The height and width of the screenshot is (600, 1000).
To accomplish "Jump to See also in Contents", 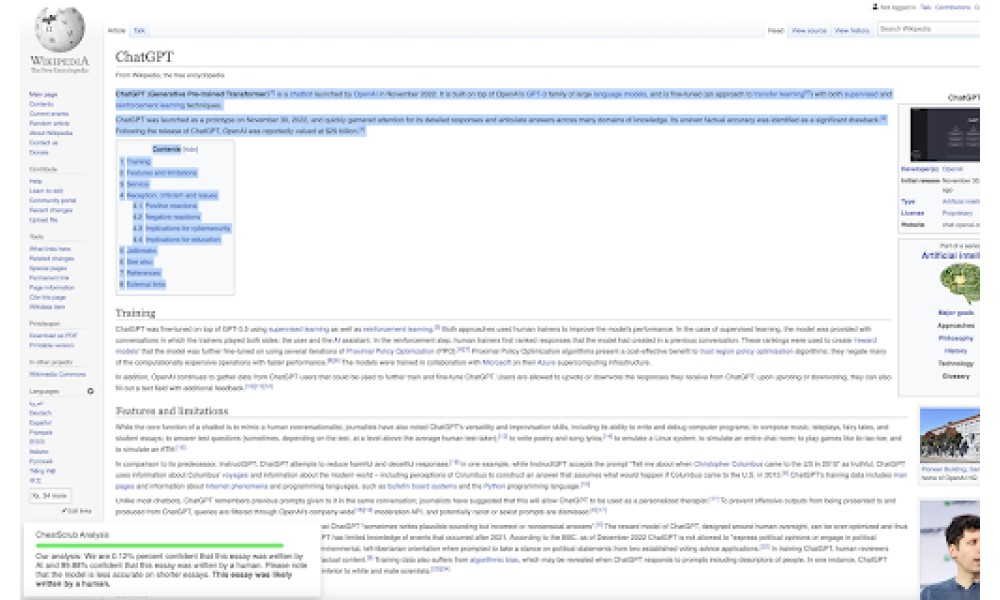I will coord(139,261).
